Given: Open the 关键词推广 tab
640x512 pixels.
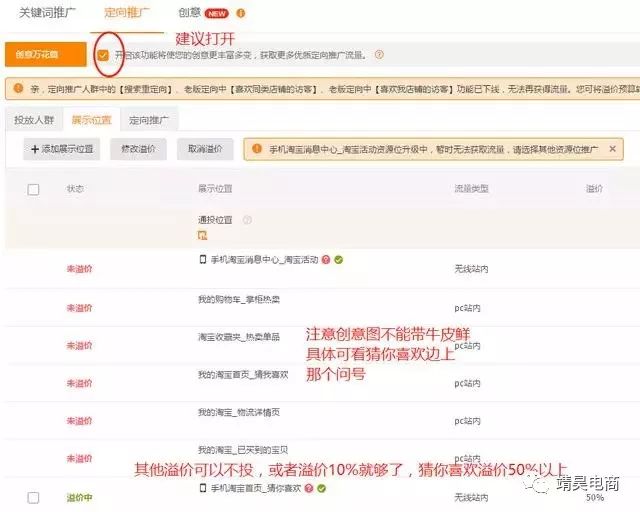Looking at the screenshot, I should [x=47, y=13].
